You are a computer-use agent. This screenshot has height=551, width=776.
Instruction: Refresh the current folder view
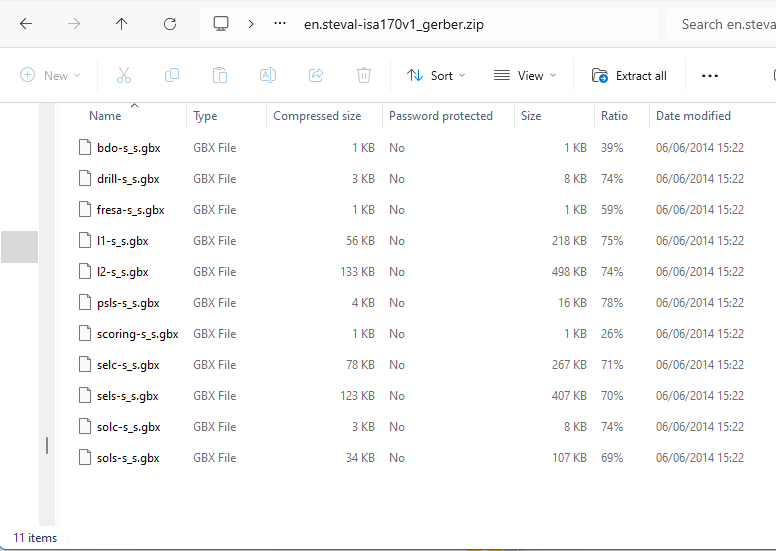[x=170, y=24]
